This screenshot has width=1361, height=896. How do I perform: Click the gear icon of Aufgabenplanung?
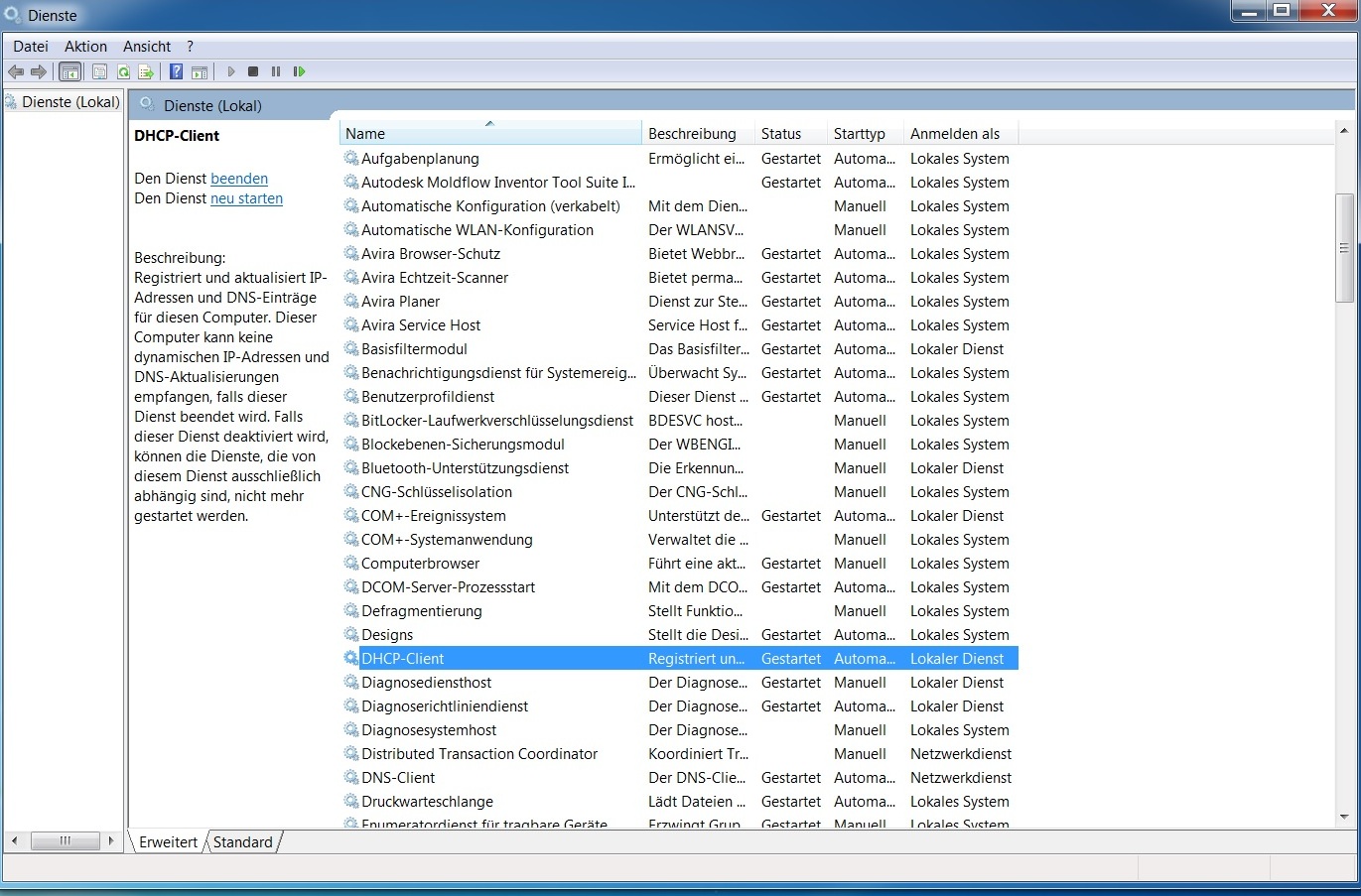tap(351, 159)
